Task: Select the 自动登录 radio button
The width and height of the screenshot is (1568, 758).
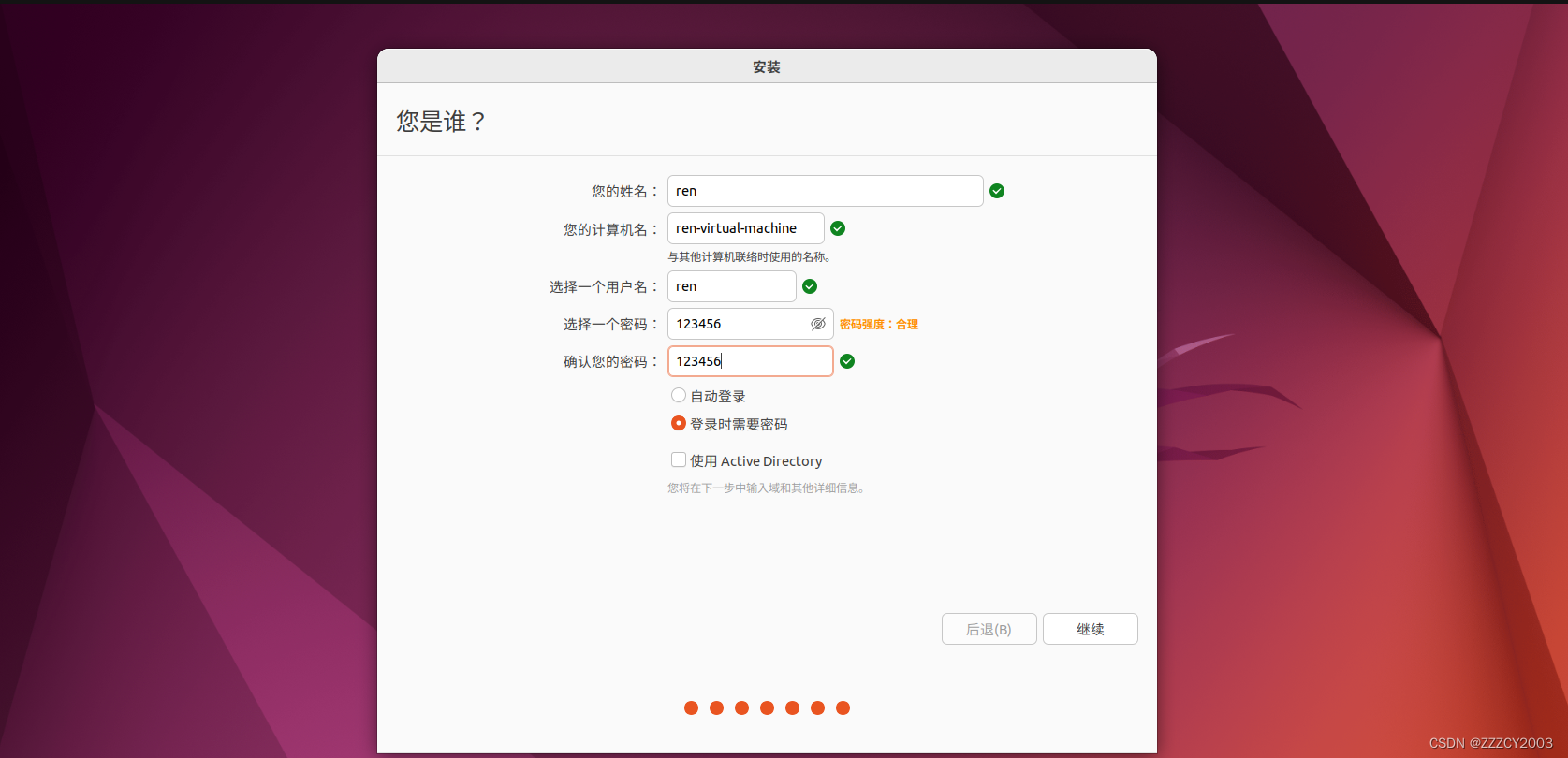Action: pos(679,396)
